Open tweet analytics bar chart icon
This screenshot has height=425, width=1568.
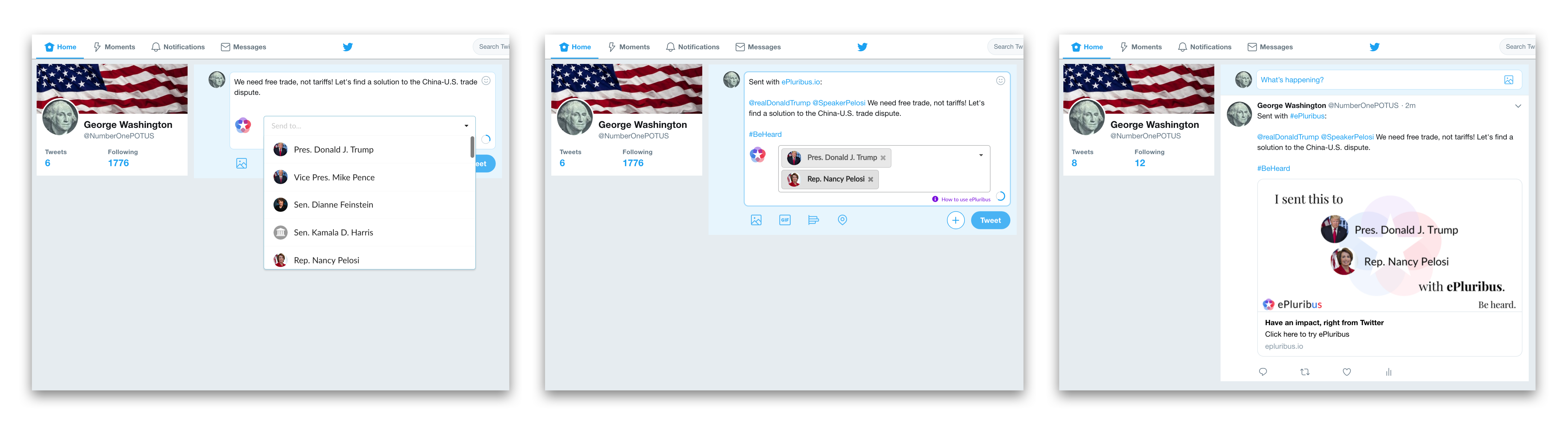(1389, 372)
